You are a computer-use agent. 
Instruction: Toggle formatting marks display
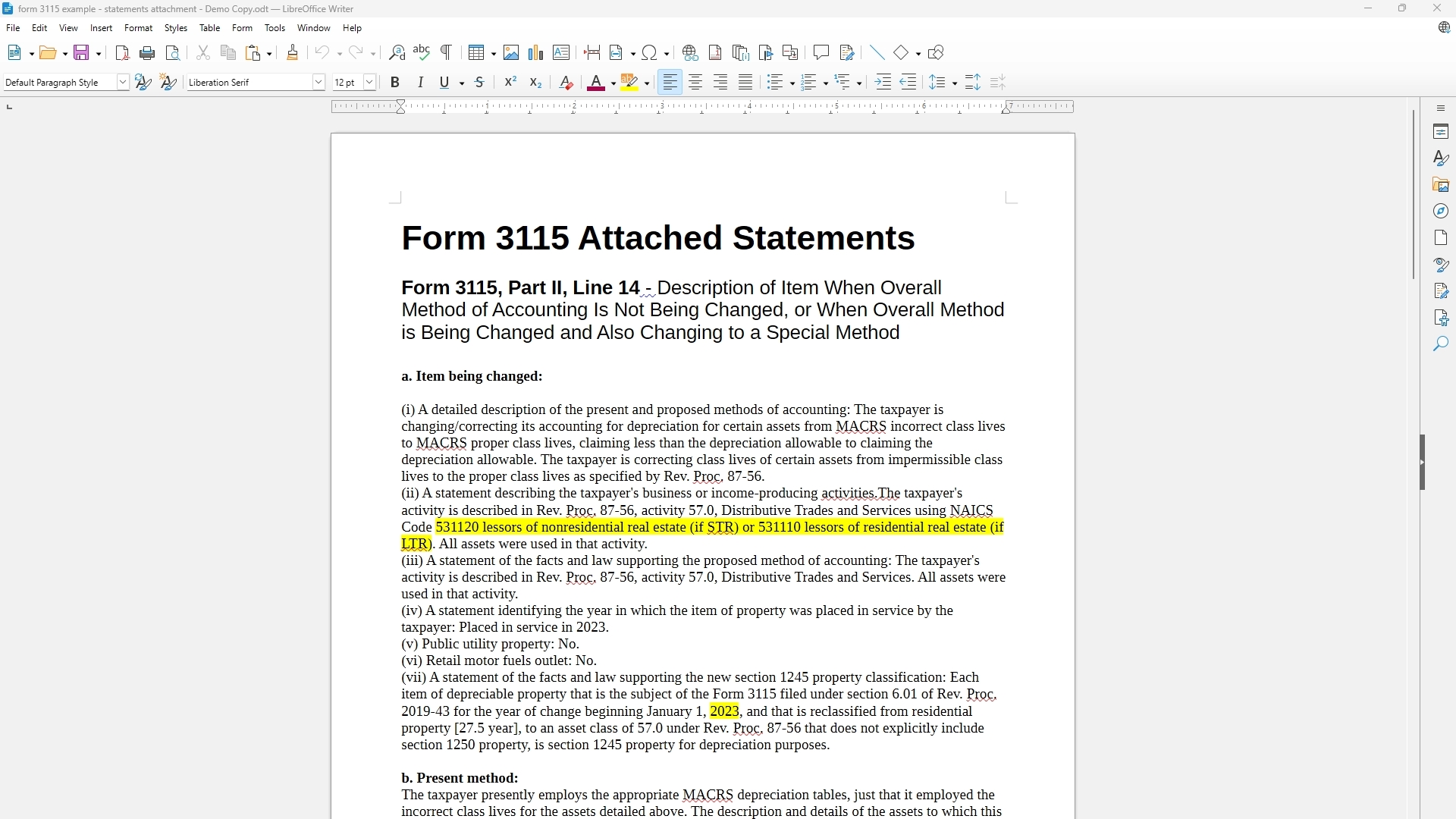447,53
